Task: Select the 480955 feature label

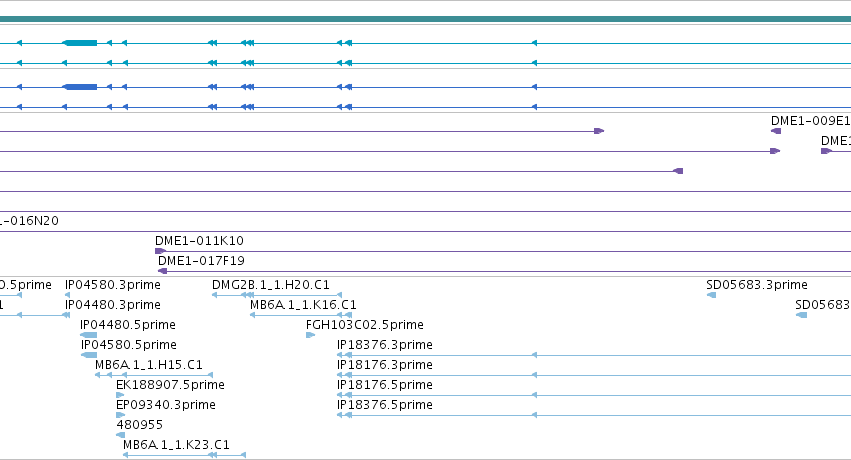Action: (x=139, y=425)
